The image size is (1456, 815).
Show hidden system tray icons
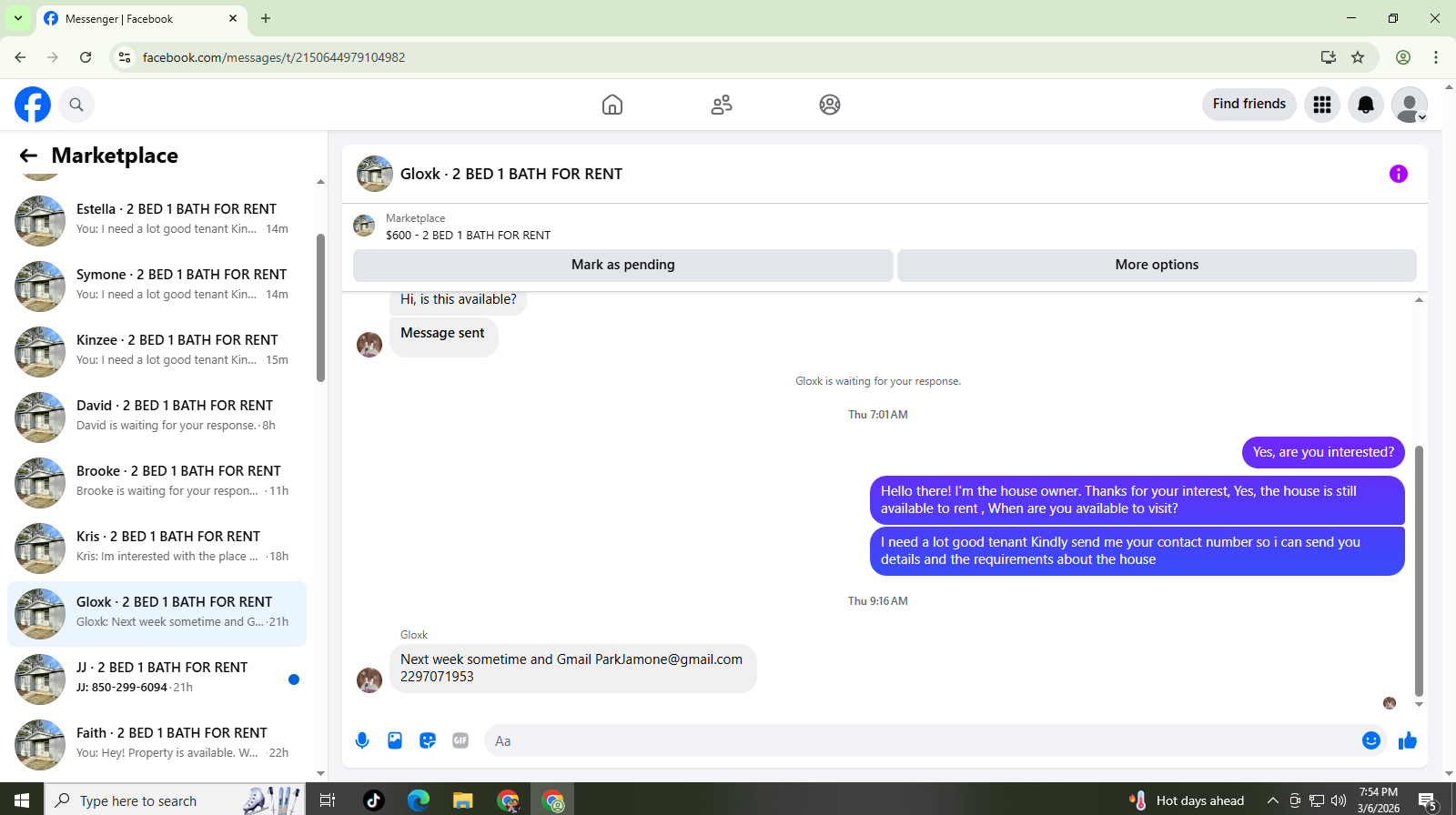[1272, 800]
